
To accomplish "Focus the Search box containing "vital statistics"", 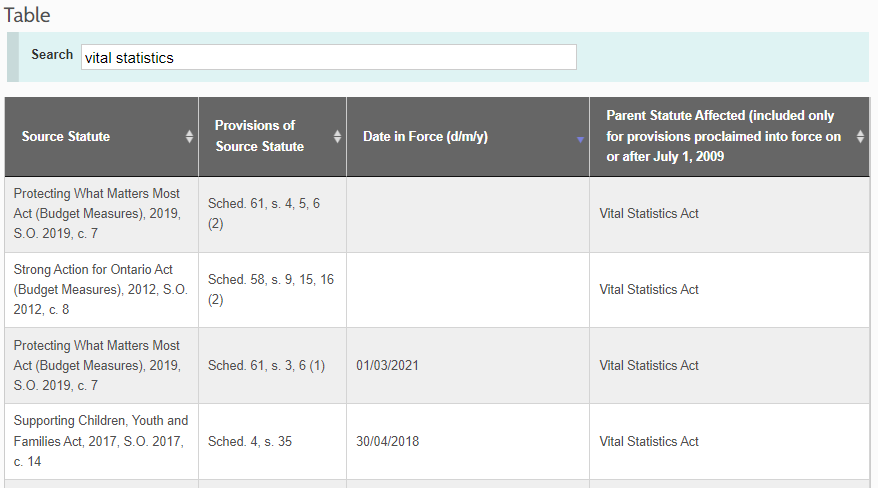I will click(328, 58).
